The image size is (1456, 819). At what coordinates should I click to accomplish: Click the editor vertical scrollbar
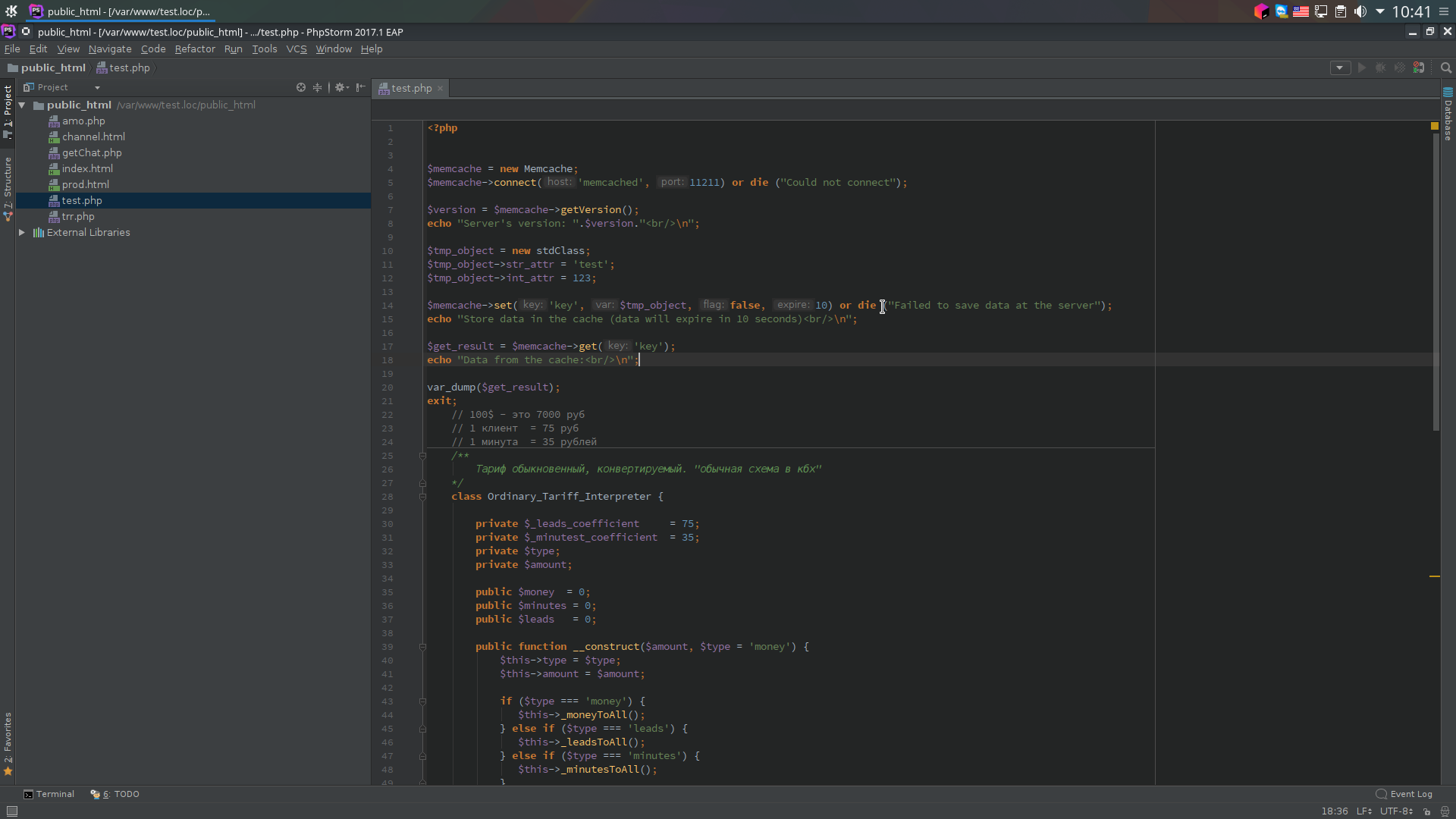click(1436, 281)
